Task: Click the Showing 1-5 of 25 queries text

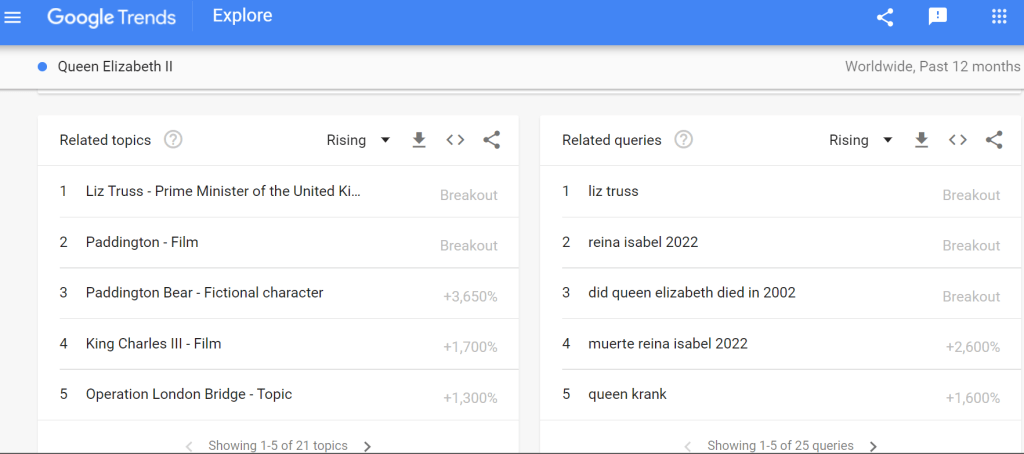Action: pos(780,446)
